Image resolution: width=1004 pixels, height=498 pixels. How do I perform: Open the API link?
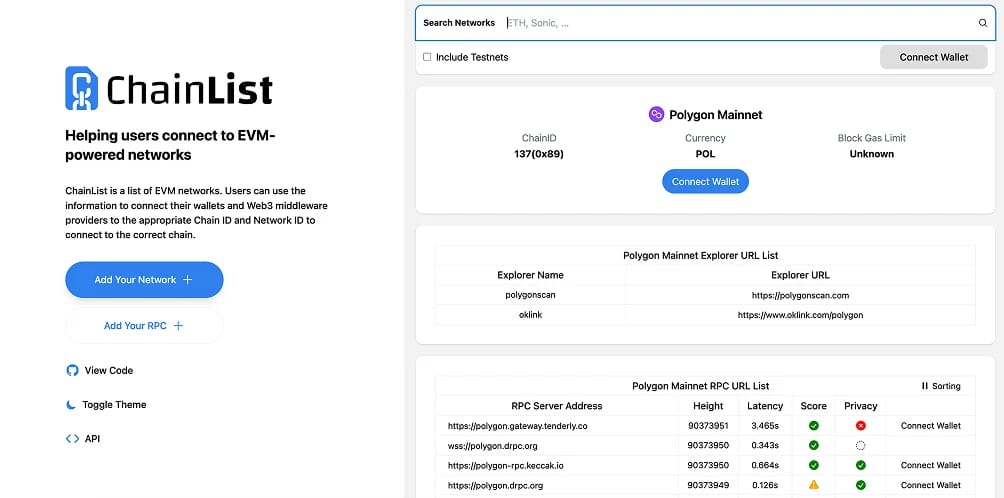pyautogui.click(x=83, y=438)
